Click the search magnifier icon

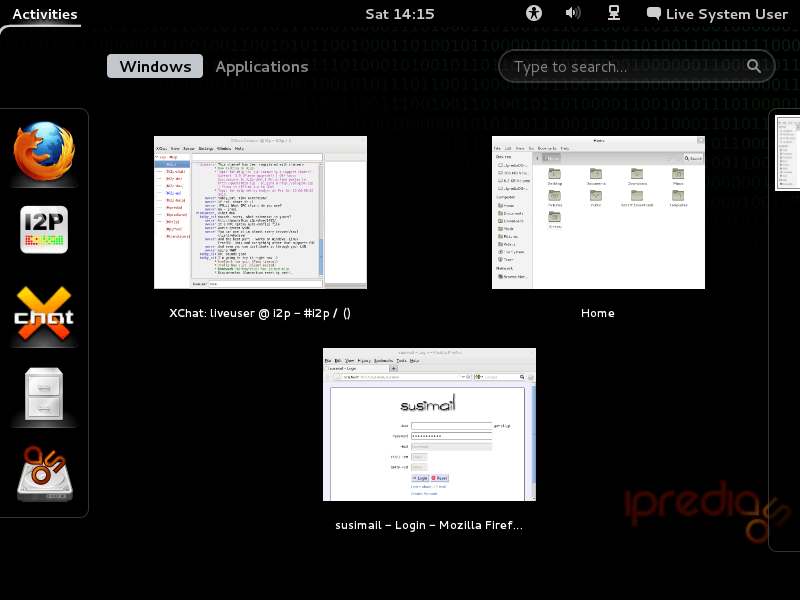(x=754, y=67)
